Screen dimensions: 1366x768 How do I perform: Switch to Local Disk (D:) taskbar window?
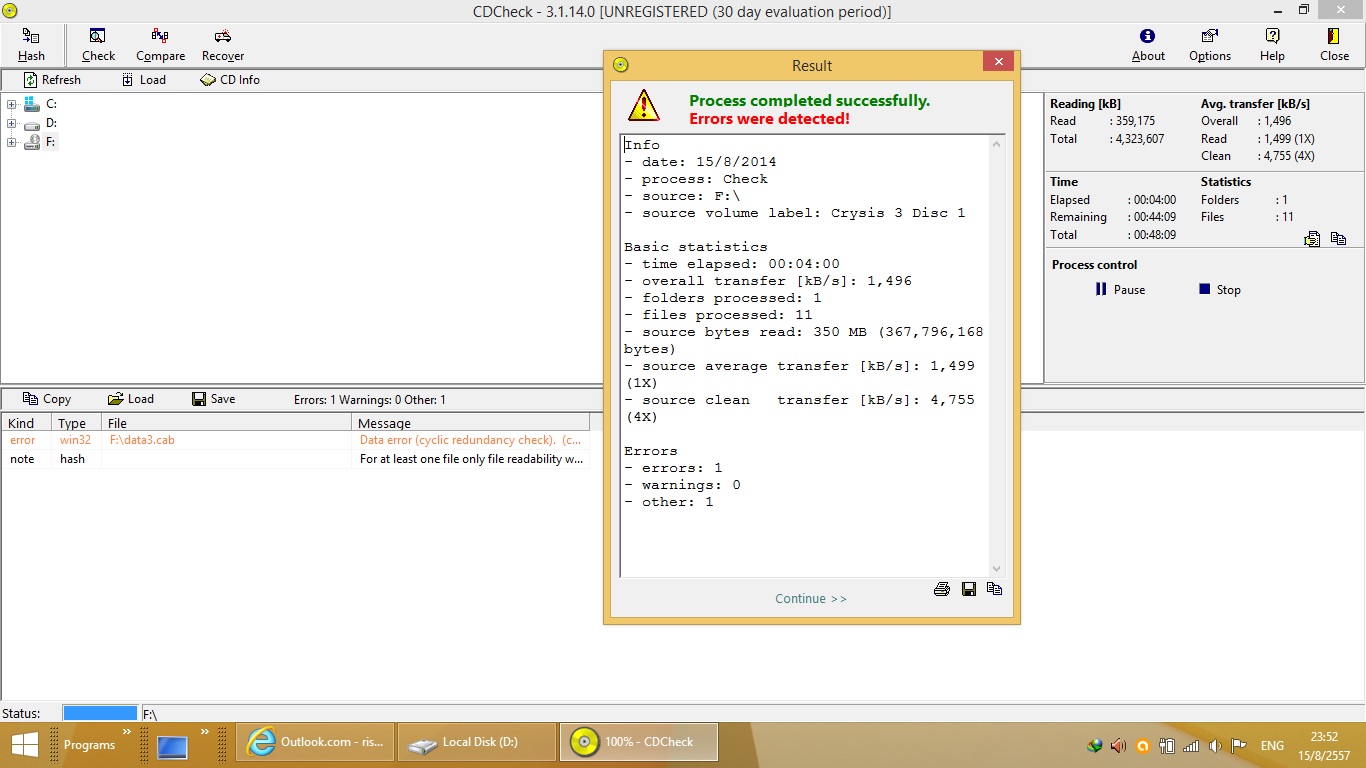click(478, 742)
